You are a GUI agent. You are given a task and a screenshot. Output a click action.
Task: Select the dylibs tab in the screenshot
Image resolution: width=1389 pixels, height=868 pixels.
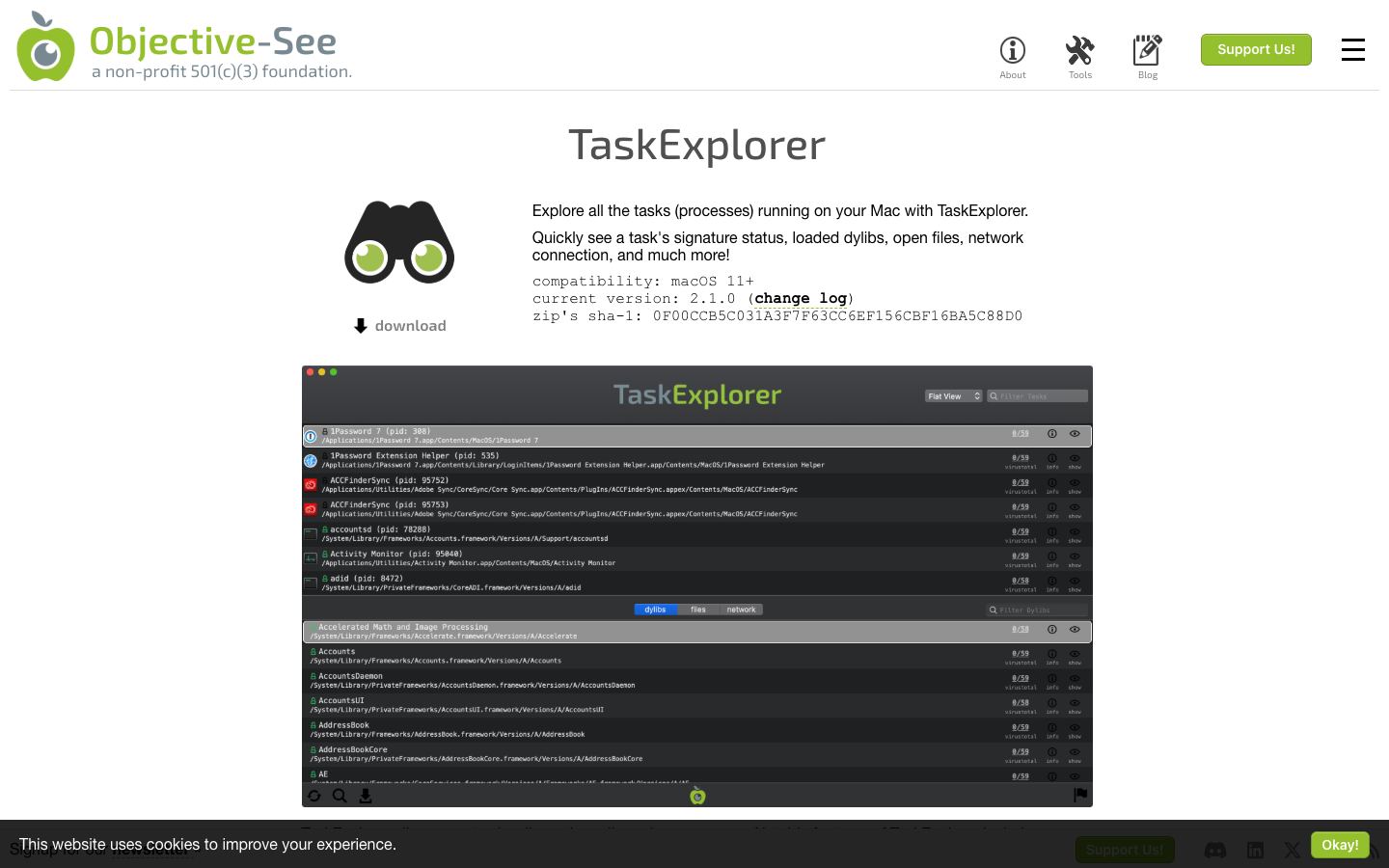pos(655,610)
